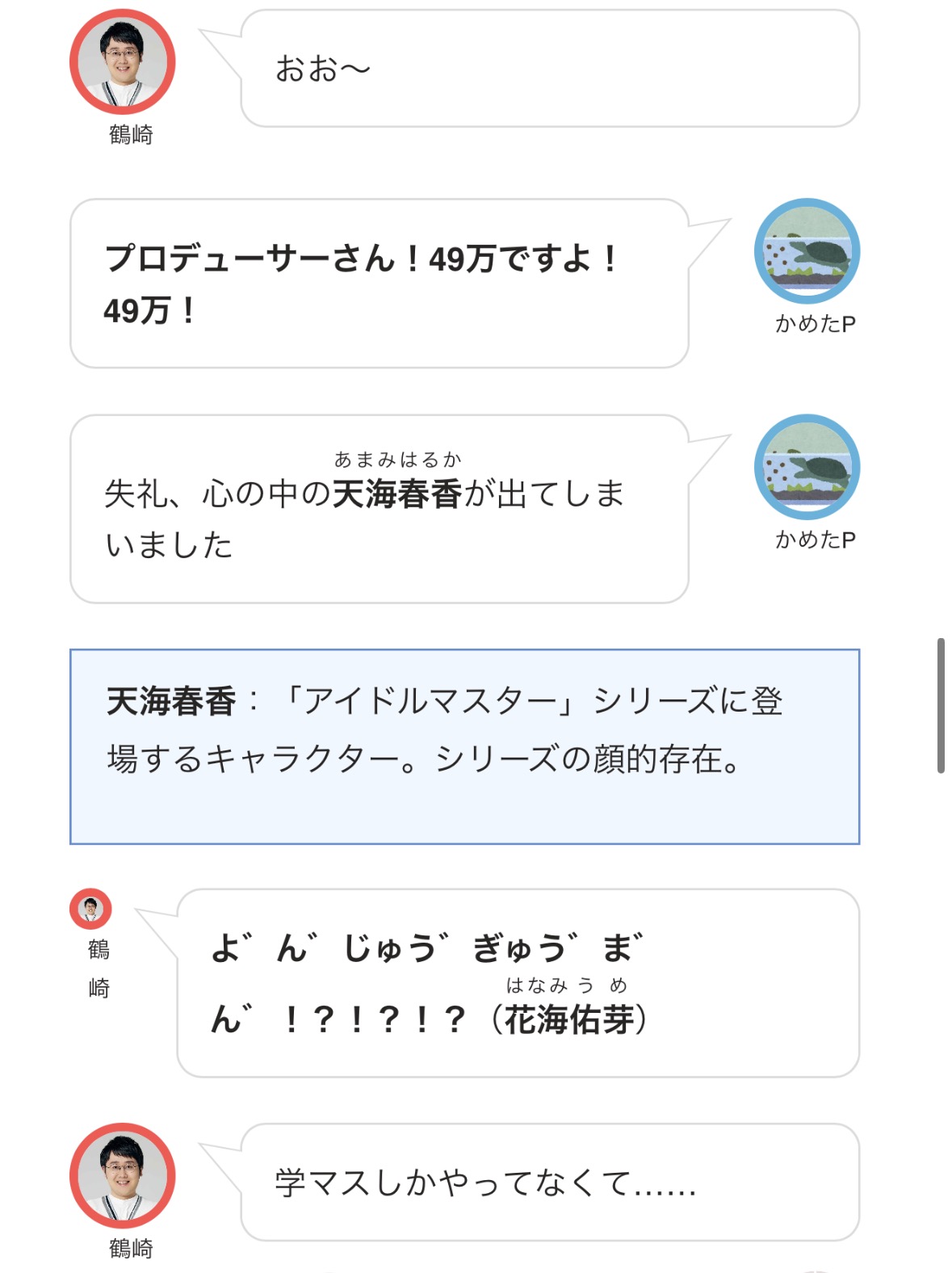952x1273 pixels.
Task: Click the 鶴崎 avatar beside the 学マス message
Action: pyautogui.click(x=123, y=1175)
